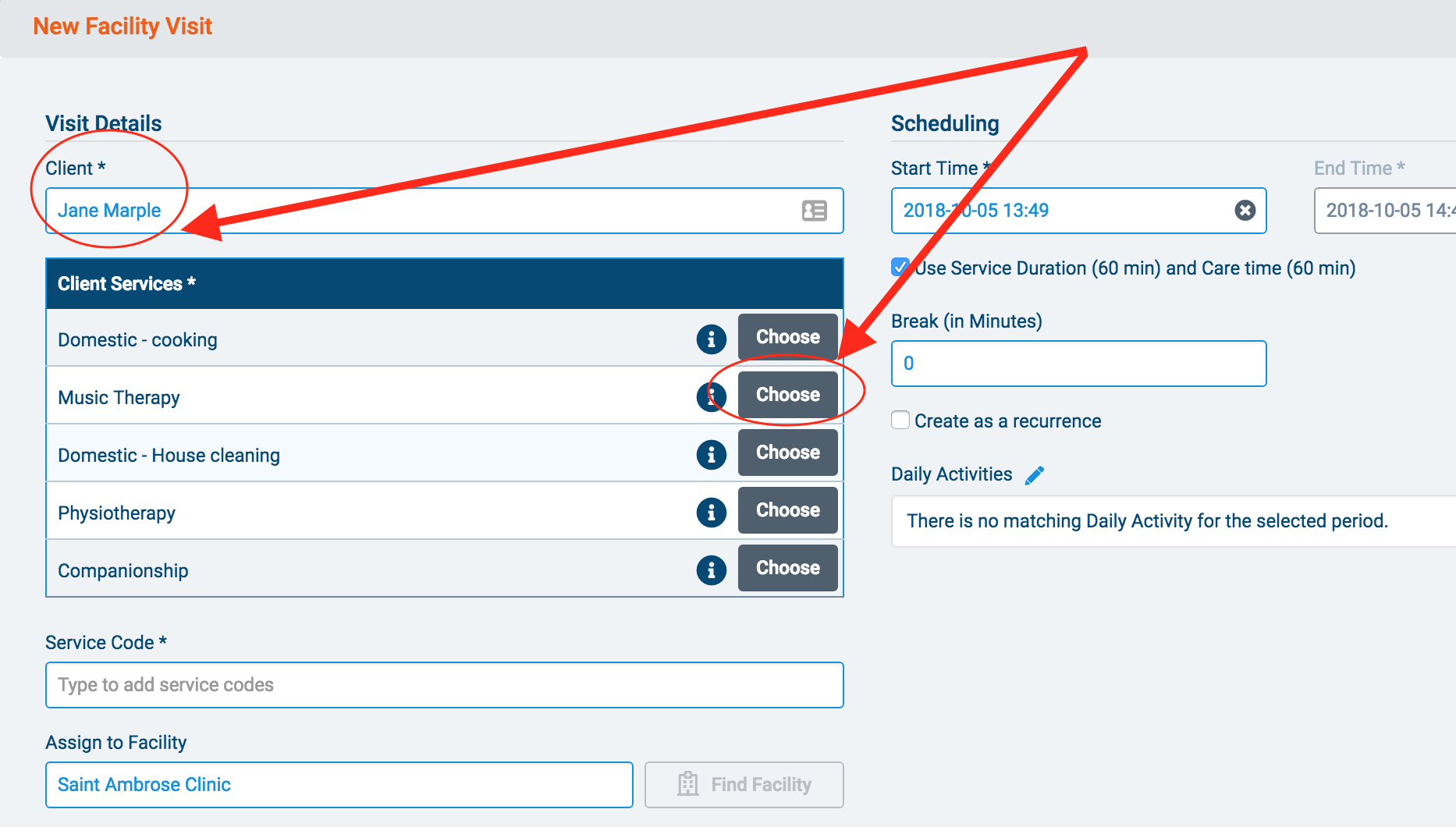This screenshot has height=827, width=1456.
Task: Click the info icon beside Music Therapy
Action: click(x=709, y=397)
